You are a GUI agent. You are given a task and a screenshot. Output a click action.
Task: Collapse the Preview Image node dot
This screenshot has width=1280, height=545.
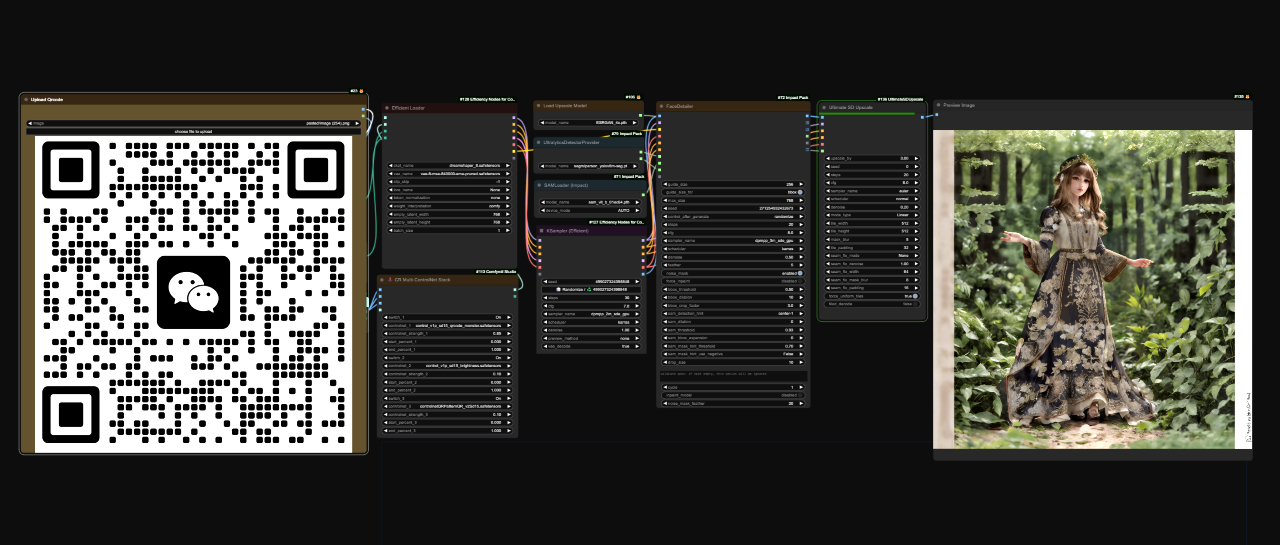pos(939,105)
